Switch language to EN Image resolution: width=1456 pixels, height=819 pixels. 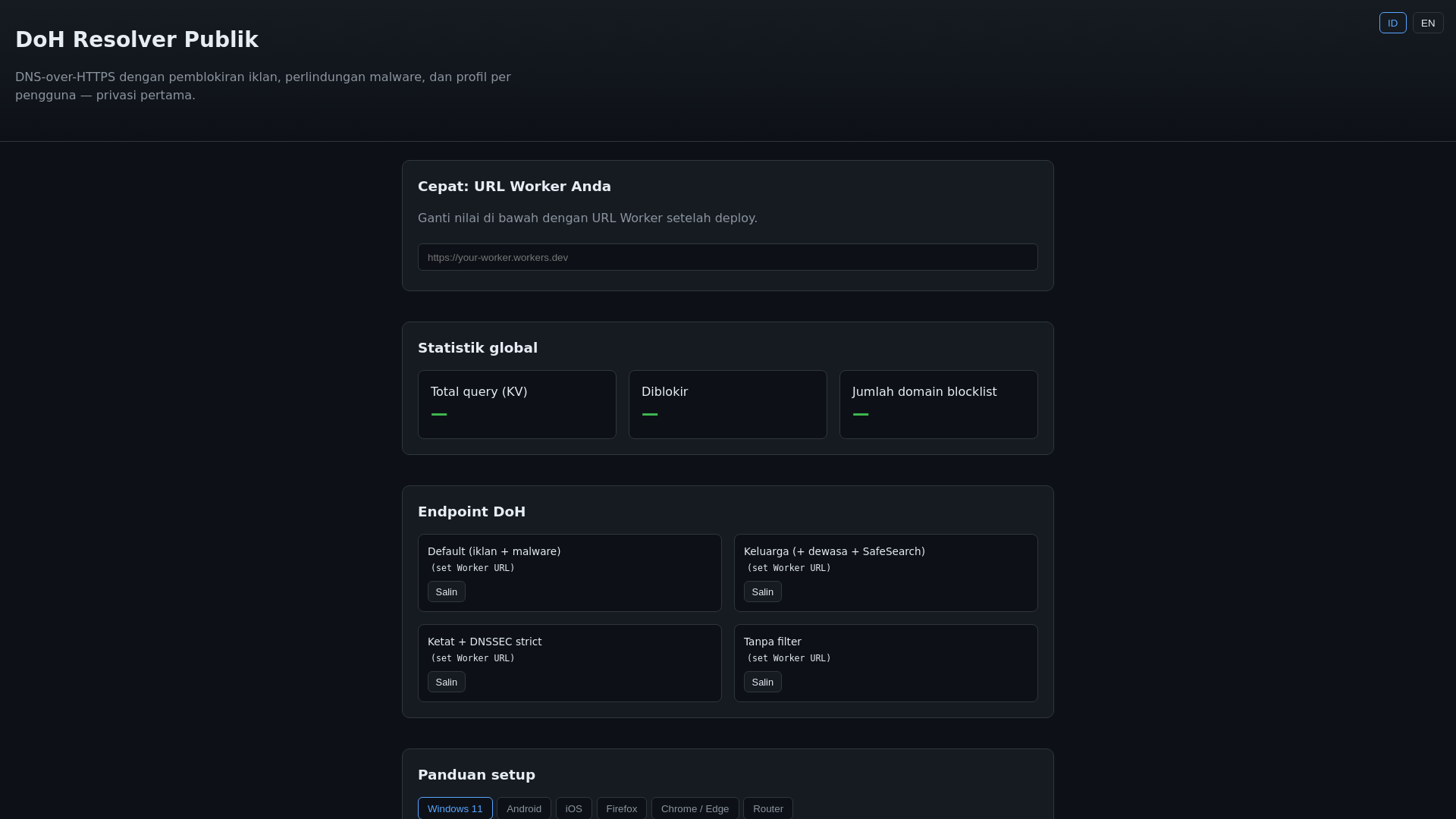[1428, 23]
